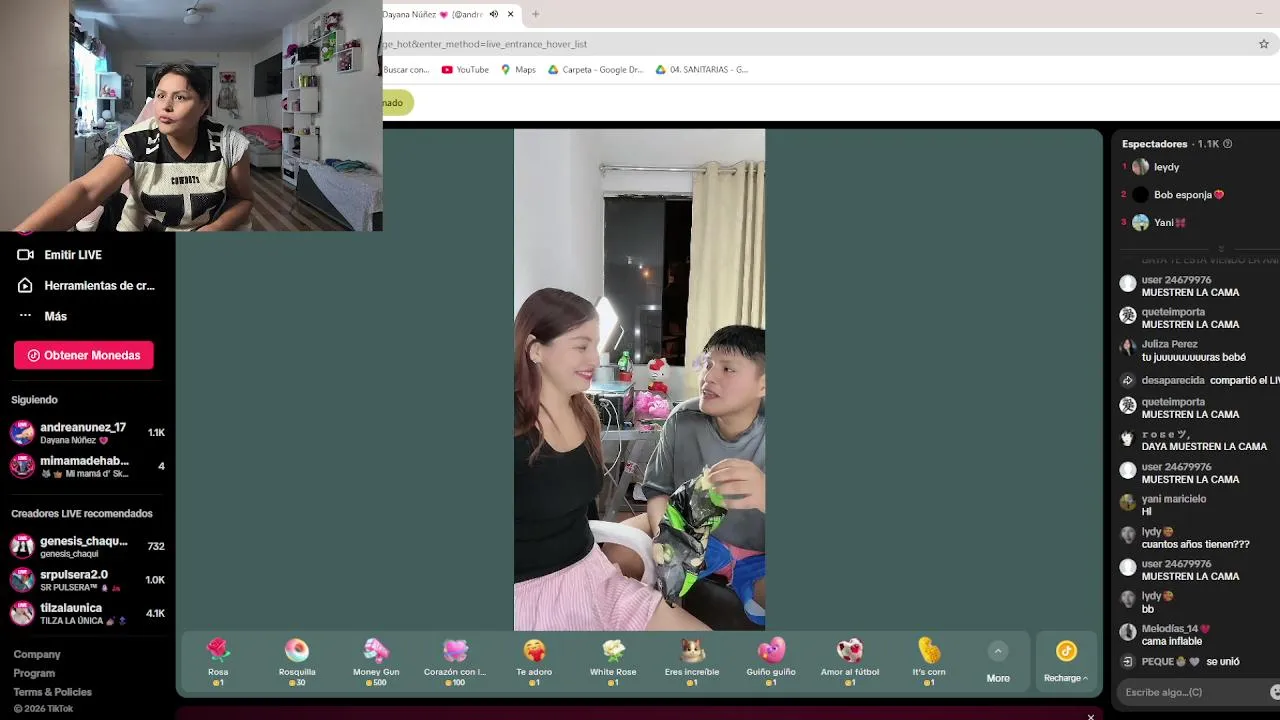Click yani maricielo chat username
Viewport: 1280px width, 720px height.
coord(1174,499)
